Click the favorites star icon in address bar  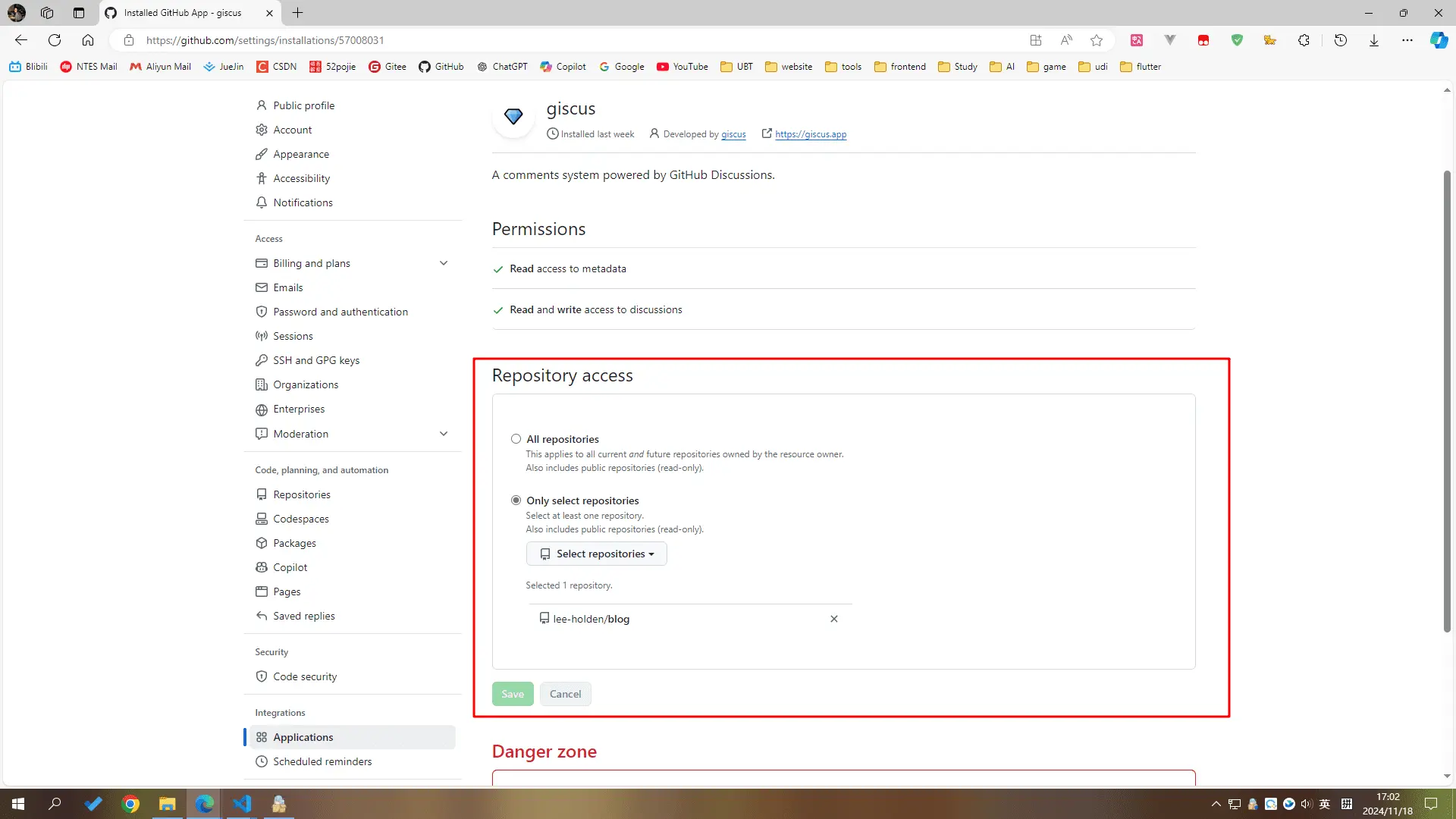tap(1097, 40)
